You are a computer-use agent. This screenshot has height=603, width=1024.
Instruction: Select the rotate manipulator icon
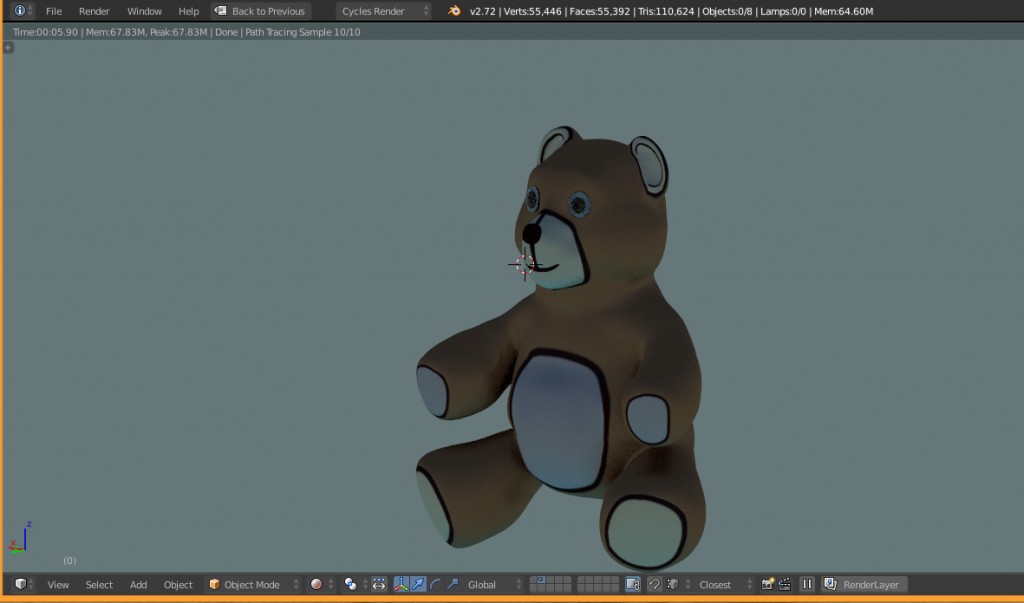pyautogui.click(x=435, y=585)
